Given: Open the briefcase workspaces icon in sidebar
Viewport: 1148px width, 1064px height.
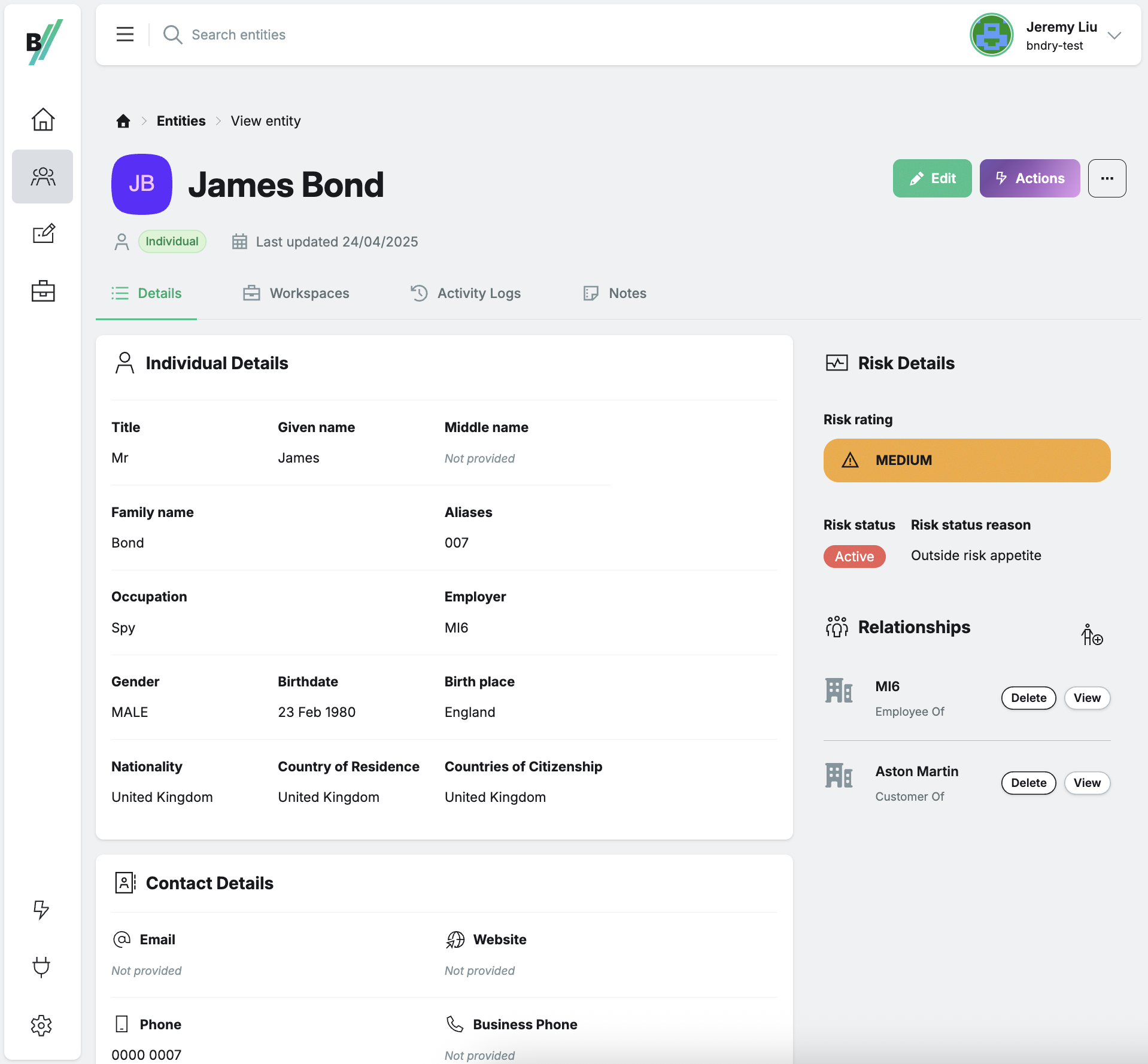Looking at the screenshot, I should coord(42,291).
